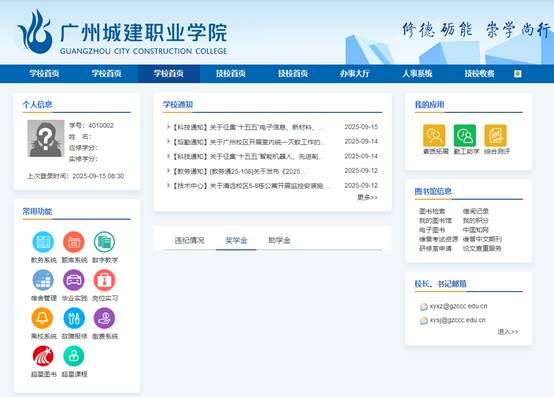The image size is (554, 397).
Task: Open the 后勤通知 notice dated 2025-09-14
Action: tap(249, 142)
